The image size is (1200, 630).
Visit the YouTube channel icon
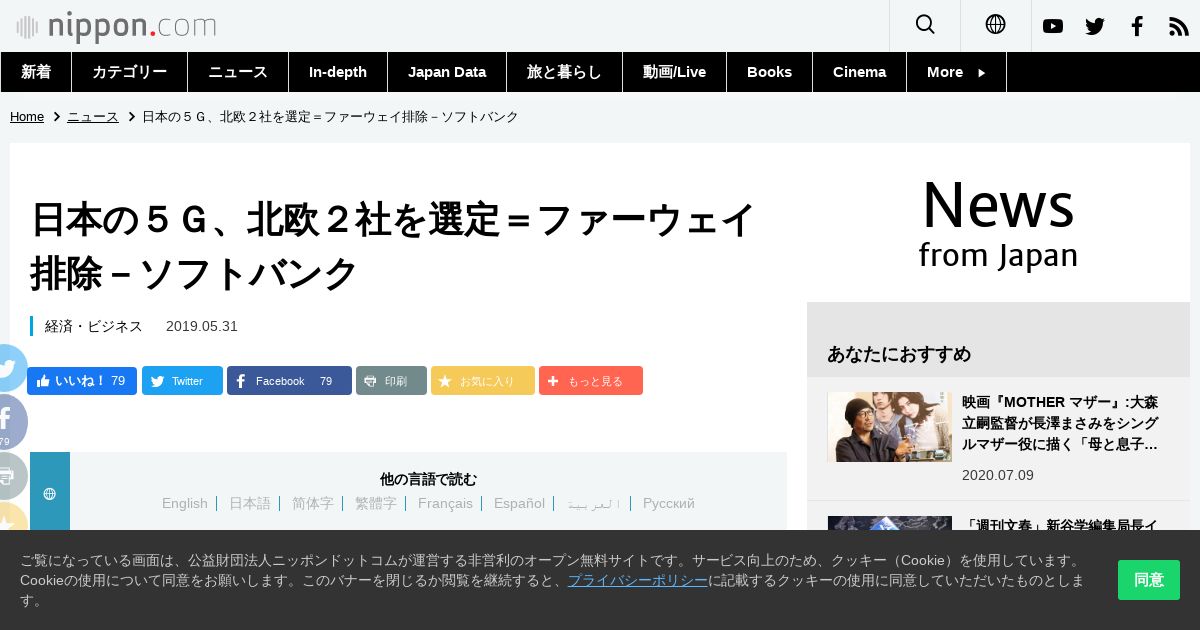point(1053,26)
